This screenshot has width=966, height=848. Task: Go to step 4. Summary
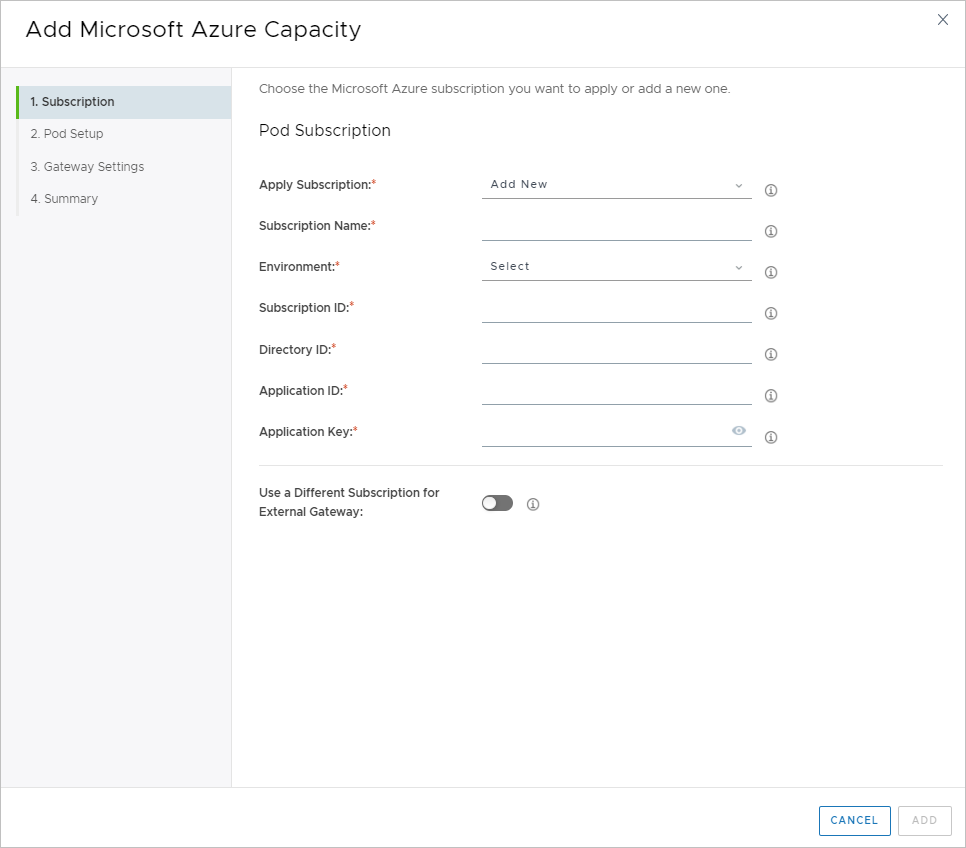pos(64,198)
